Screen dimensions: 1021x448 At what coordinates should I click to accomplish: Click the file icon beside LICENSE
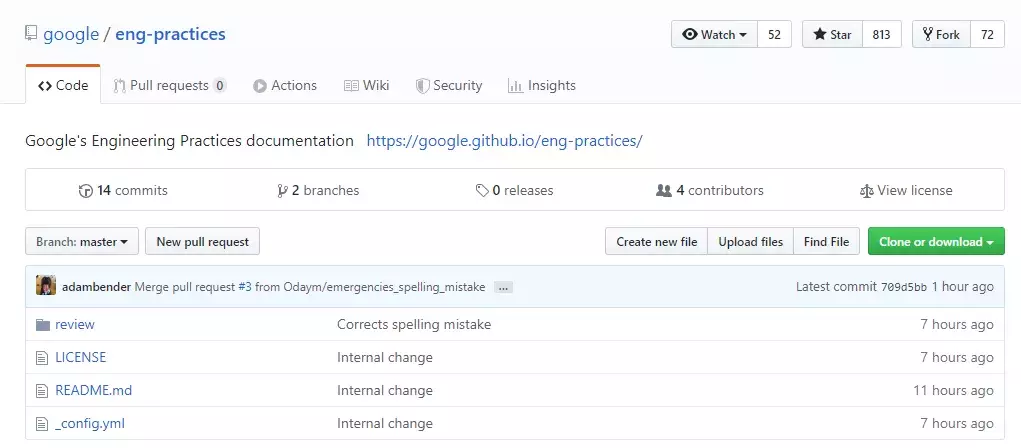point(42,357)
